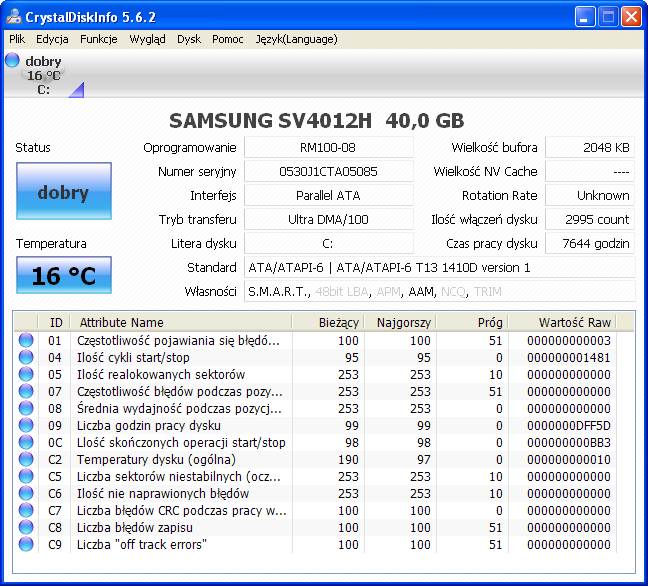The width and height of the screenshot is (648, 586).
Task: Click the status orb for attribute 04
Action: [x=26, y=357]
